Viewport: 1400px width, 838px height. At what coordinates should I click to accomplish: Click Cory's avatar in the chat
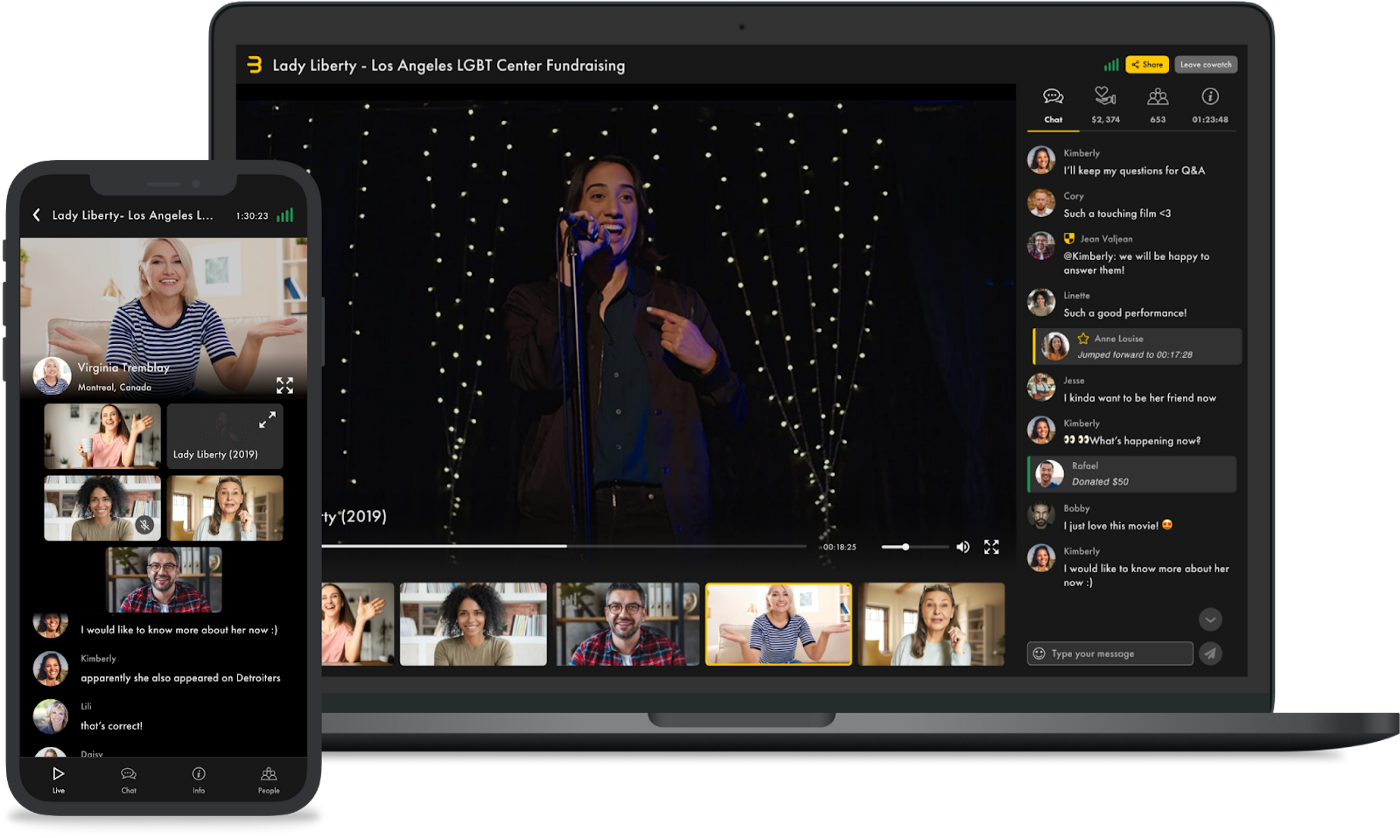[1041, 203]
